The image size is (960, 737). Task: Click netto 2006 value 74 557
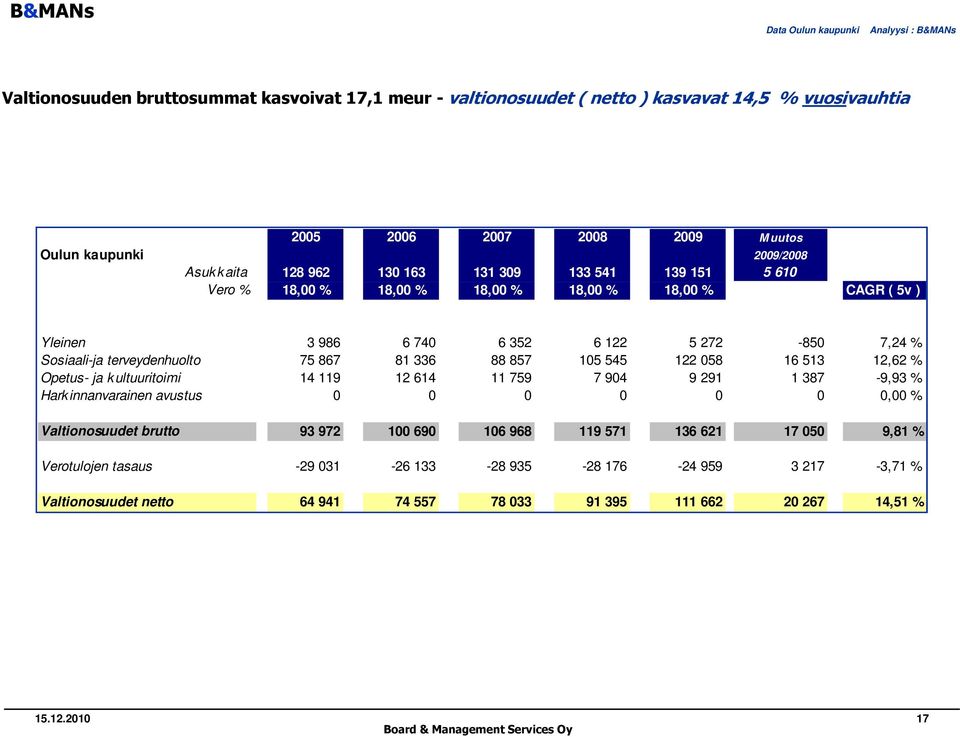415,502
